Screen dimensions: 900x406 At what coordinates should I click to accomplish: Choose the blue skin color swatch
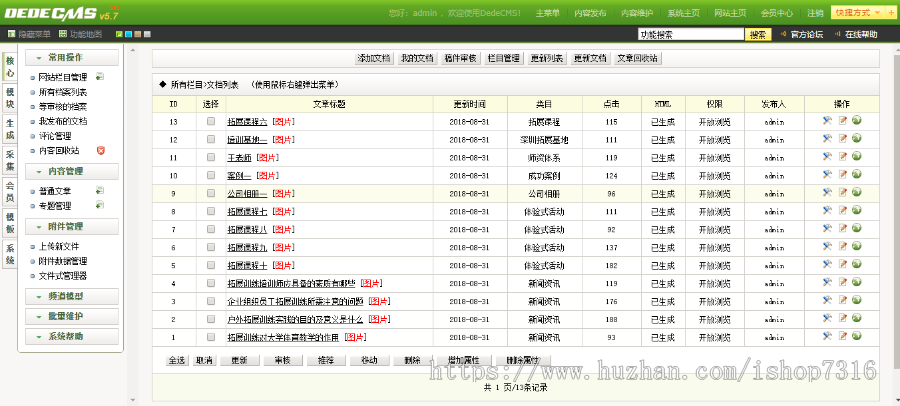(x=129, y=34)
